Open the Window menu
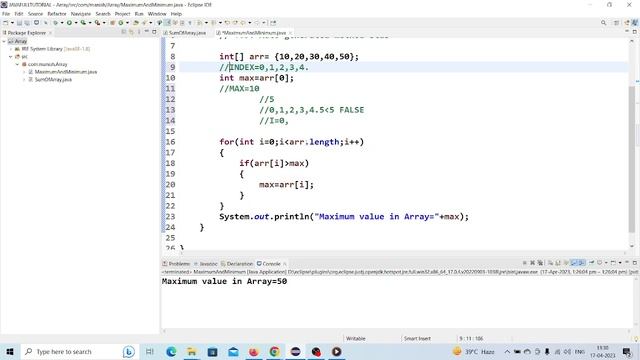 click(x=157, y=14)
